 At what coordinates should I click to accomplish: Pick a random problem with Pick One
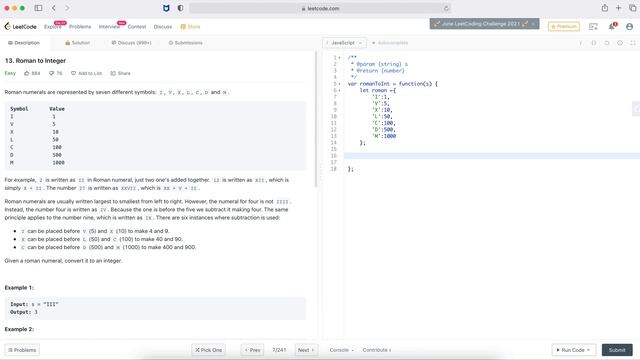pyautogui.click(x=208, y=350)
